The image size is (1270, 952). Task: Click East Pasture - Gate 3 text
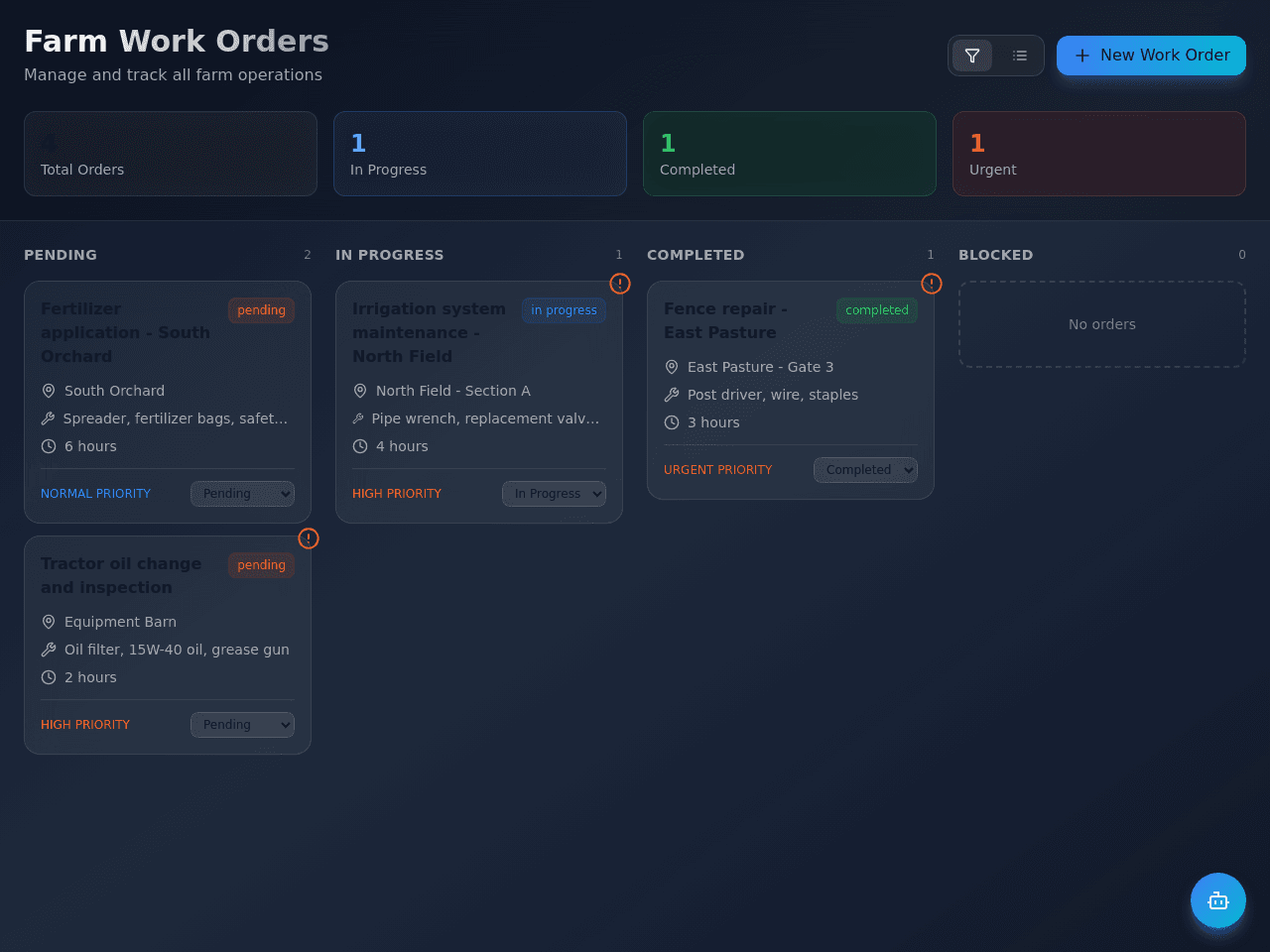coord(760,367)
